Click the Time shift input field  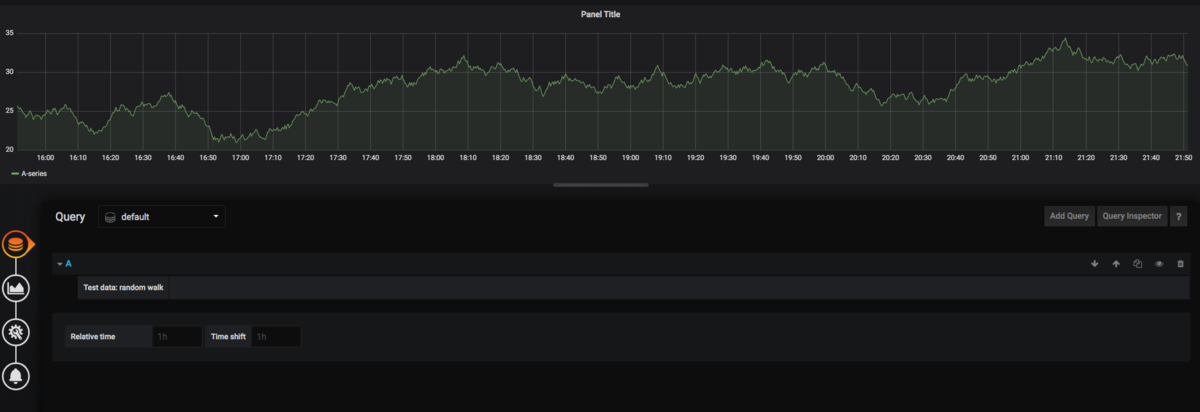(276, 337)
